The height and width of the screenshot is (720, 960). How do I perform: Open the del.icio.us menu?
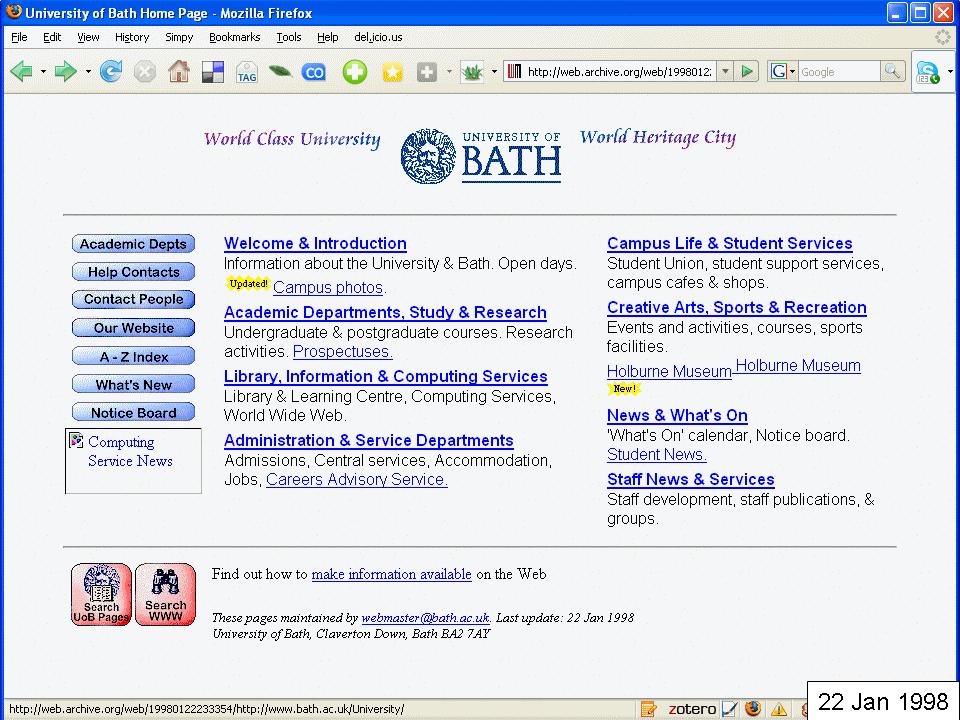tap(378, 37)
